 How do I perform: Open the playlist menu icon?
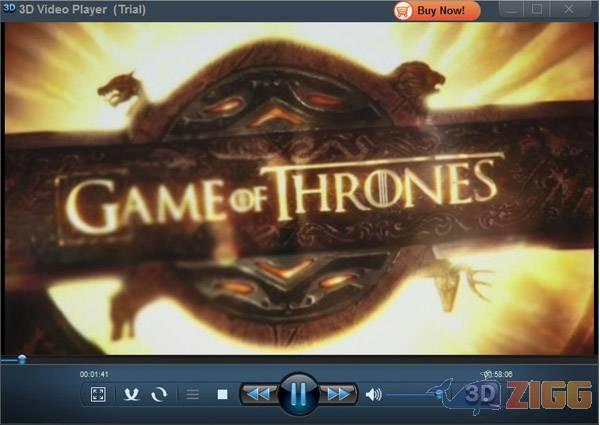pos(193,394)
